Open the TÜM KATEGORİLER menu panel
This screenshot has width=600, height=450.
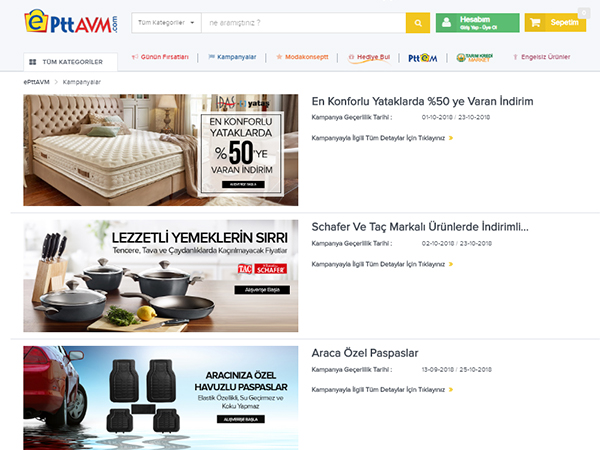click(x=70, y=62)
